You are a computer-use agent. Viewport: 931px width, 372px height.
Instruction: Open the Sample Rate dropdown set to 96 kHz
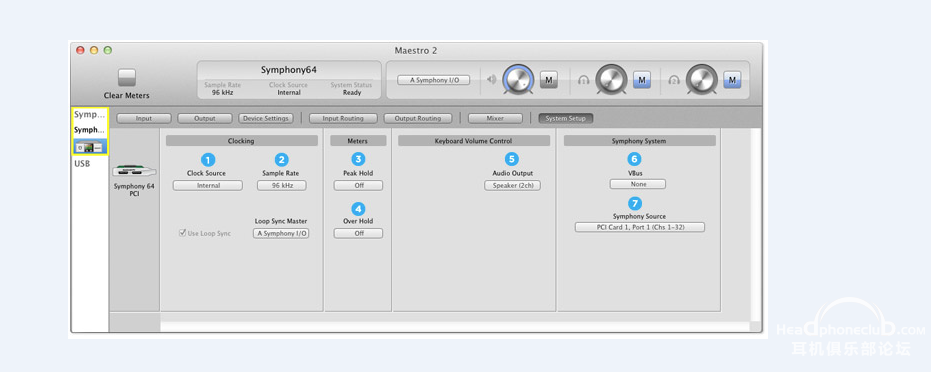[x=281, y=186]
